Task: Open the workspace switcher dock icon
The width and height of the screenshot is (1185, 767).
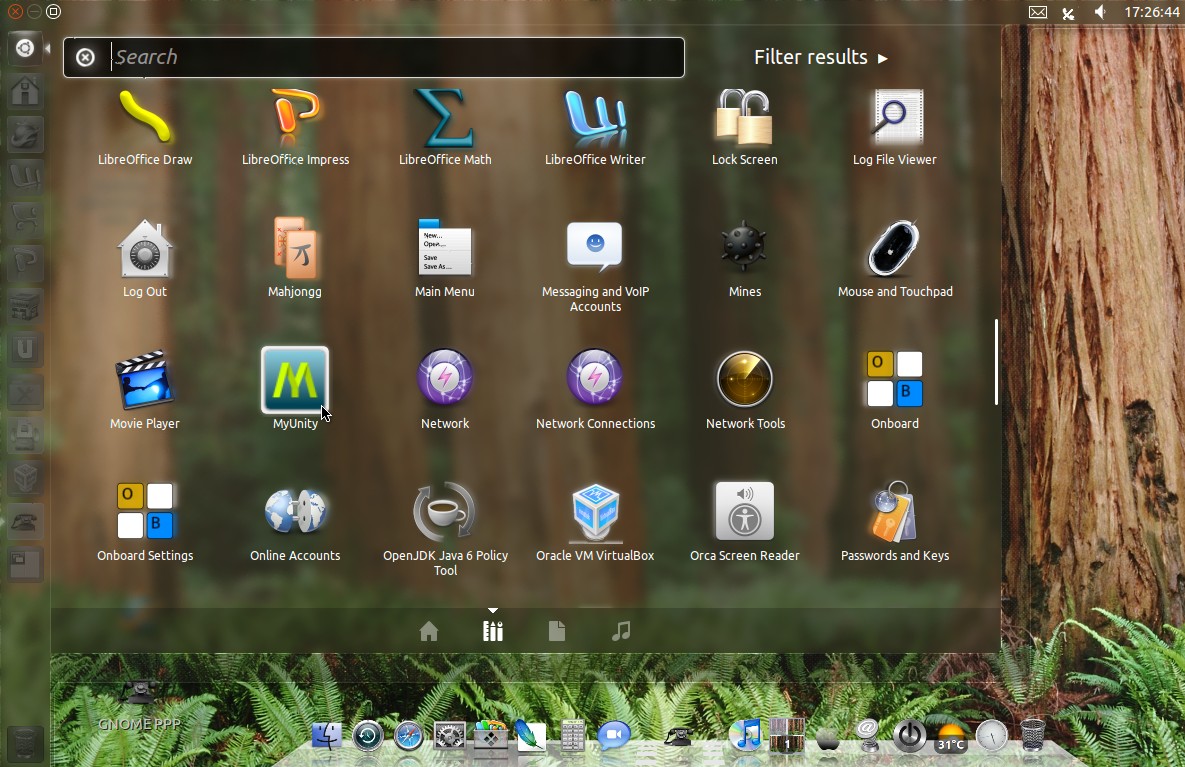Action: pyautogui.click(x=787, y=735)
